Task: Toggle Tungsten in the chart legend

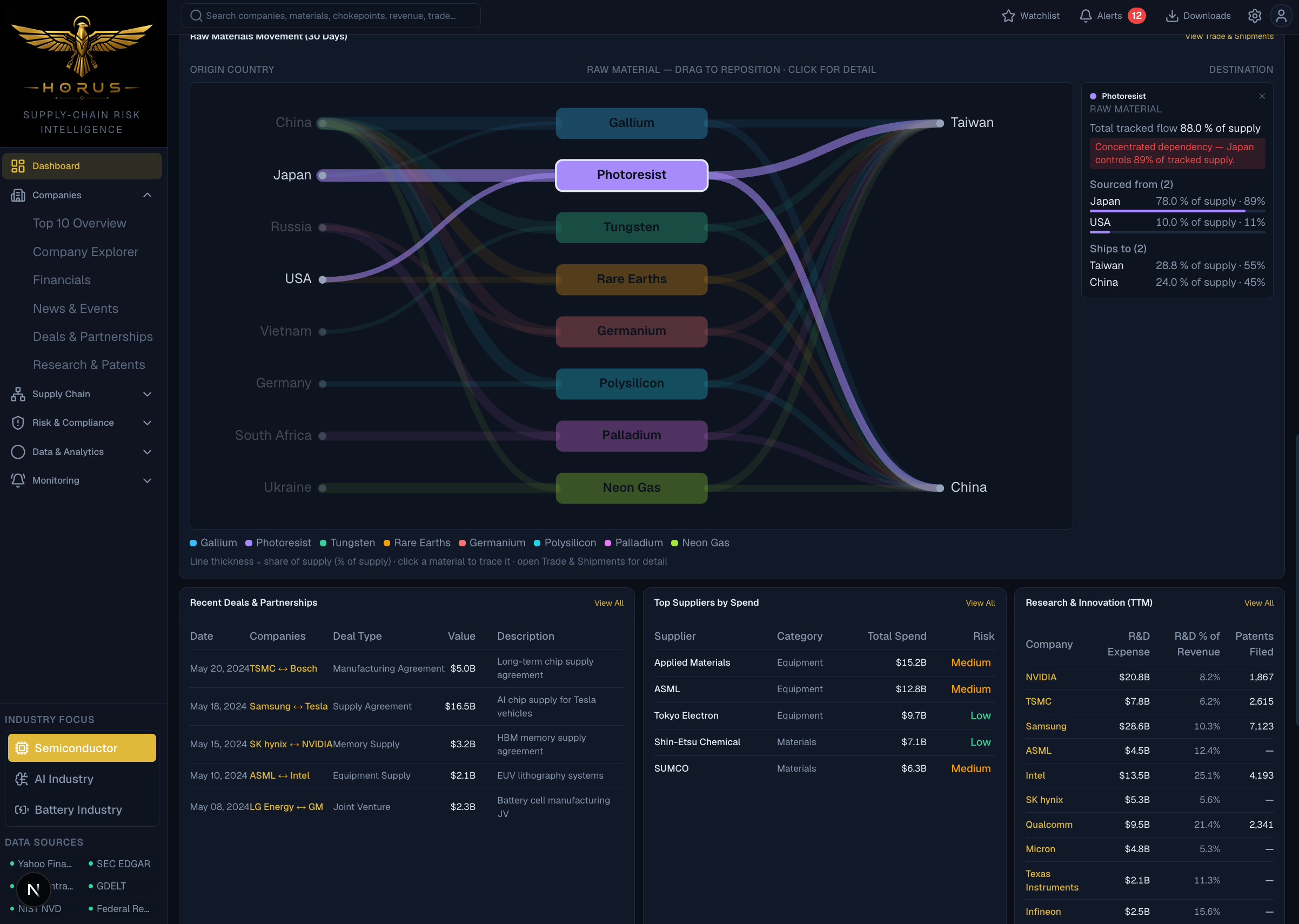Action: tap(347, 543)
